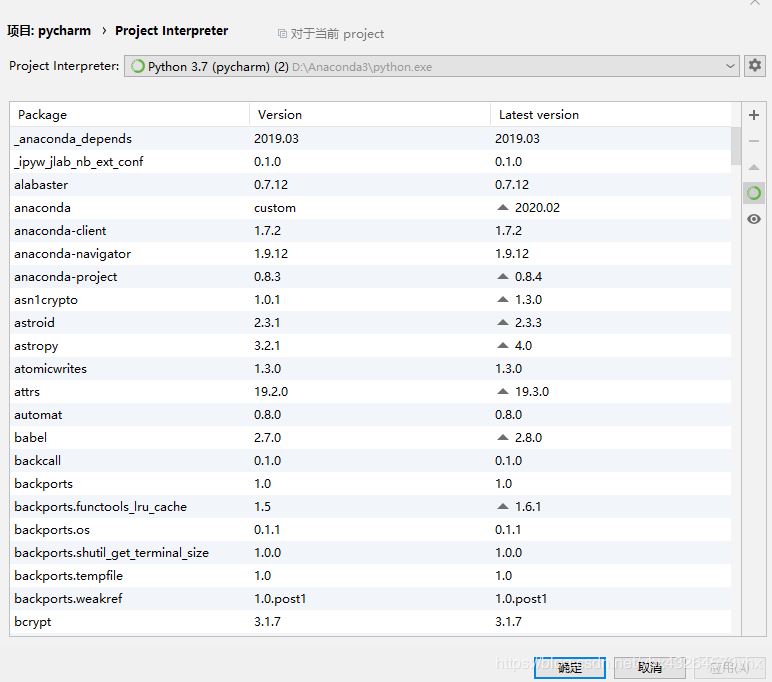
Task: Click the upgrade package arrow icon
Action: click(x=754, y=167)
